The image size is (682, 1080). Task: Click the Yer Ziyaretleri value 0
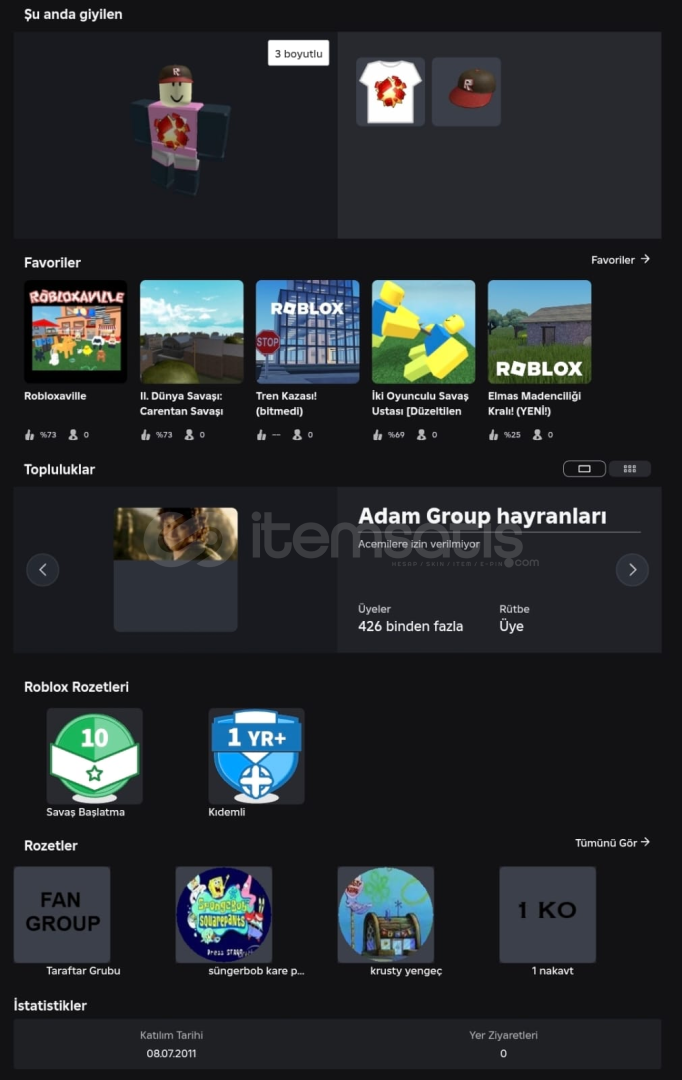tap(504, 1053)
